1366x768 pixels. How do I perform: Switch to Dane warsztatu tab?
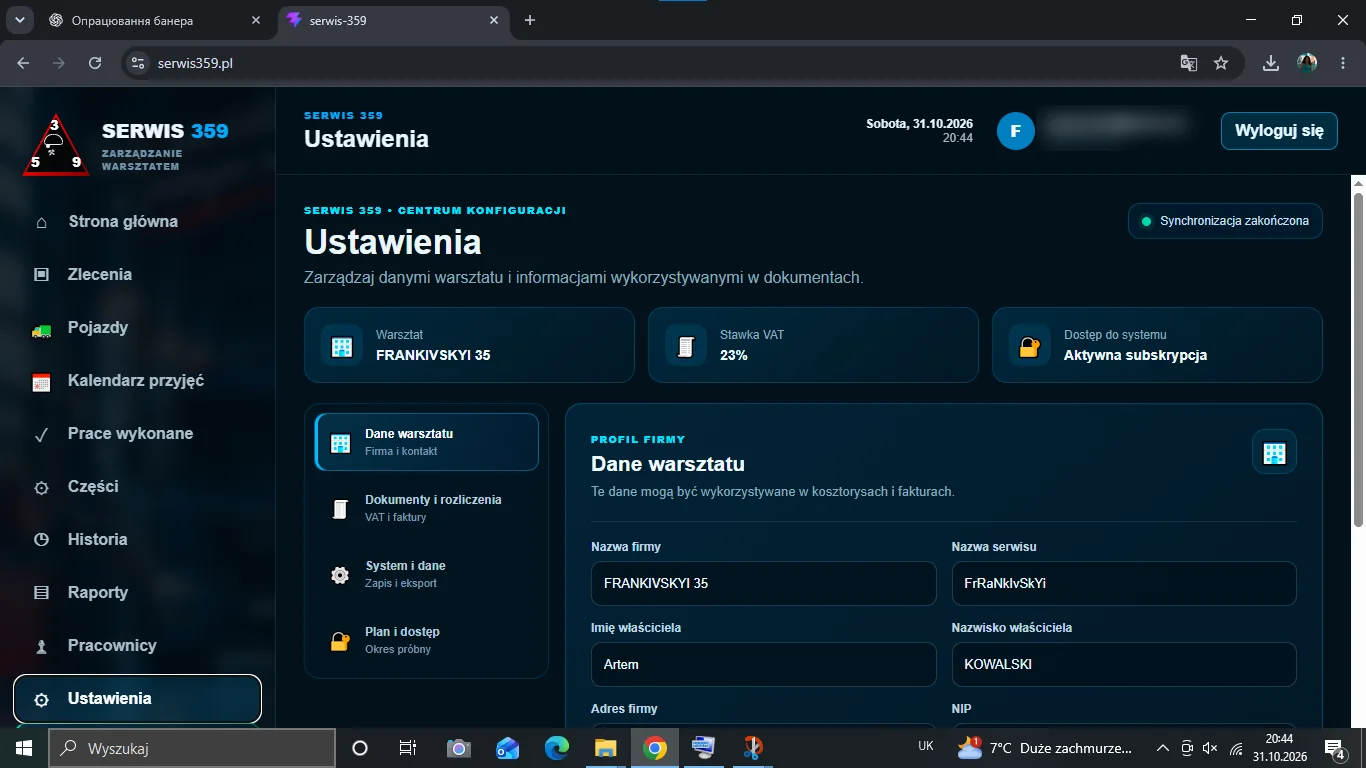(x=427, y=442)
